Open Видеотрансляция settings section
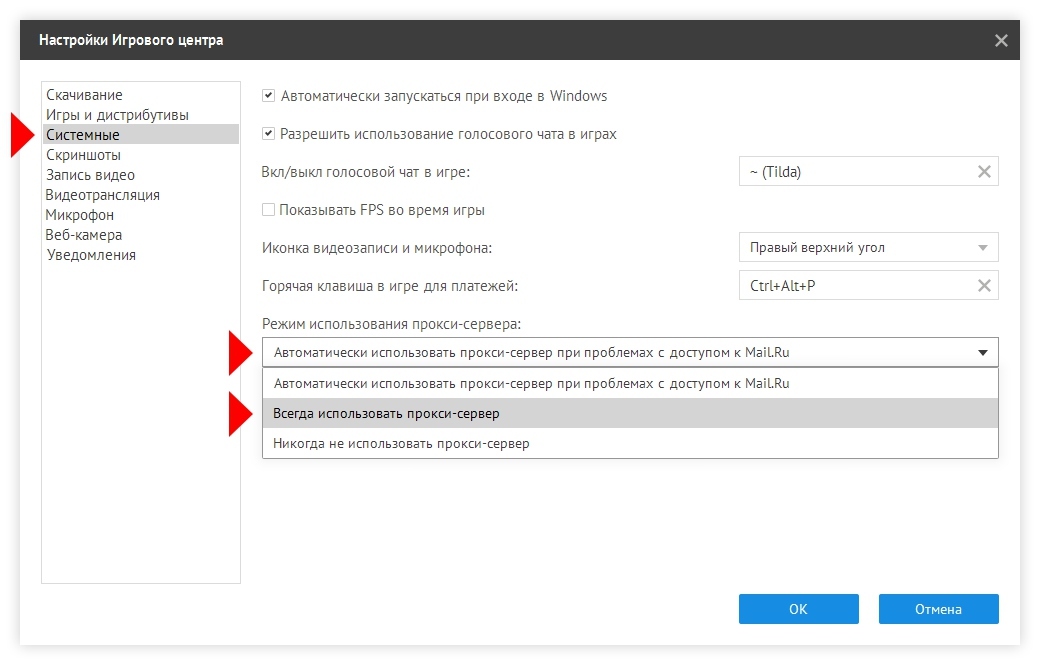Image resolution: width=1040 pixels, height=665 pixels. (102, 195)
